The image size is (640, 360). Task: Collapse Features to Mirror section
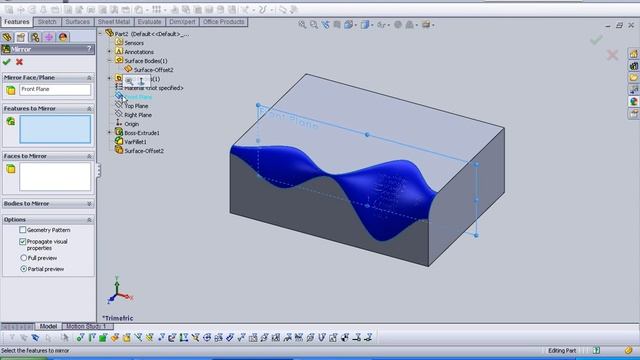coord(89,109)
